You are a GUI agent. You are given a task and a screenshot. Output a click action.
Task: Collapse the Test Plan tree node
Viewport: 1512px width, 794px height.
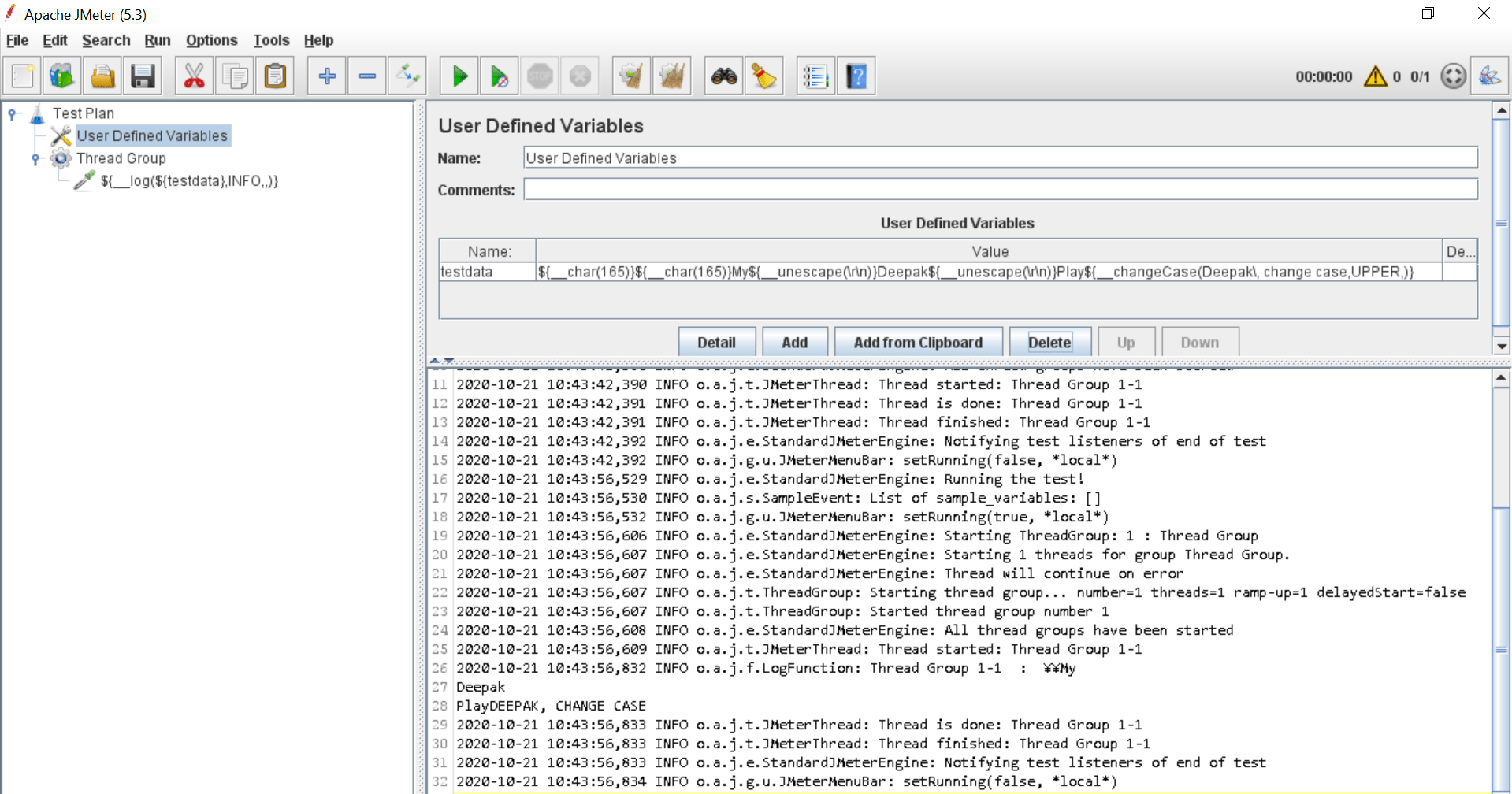pyautogui.click(x=13, y=113)
